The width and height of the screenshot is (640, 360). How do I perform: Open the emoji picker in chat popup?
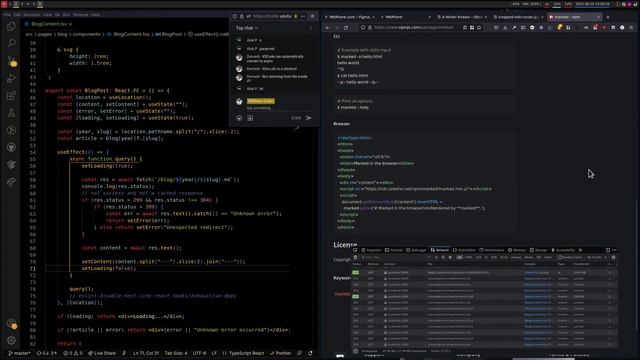coord(239,118)
